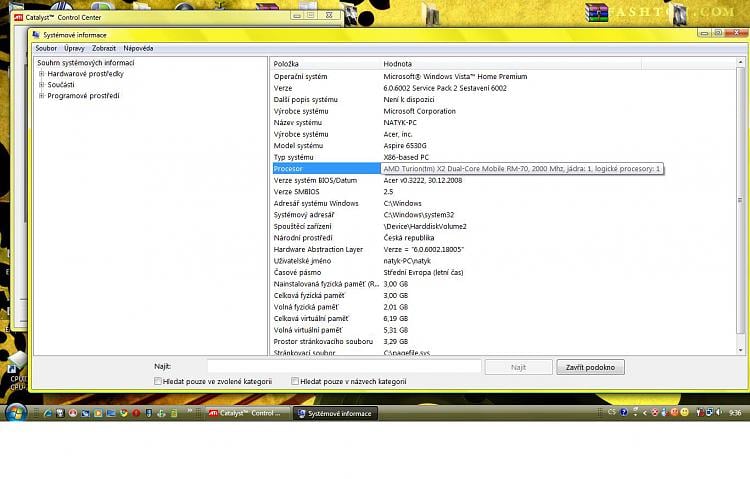Click the ATI icon in the Catalyst title bar
The height and width of the screenshot is (479, 750).
click(18, 17)
